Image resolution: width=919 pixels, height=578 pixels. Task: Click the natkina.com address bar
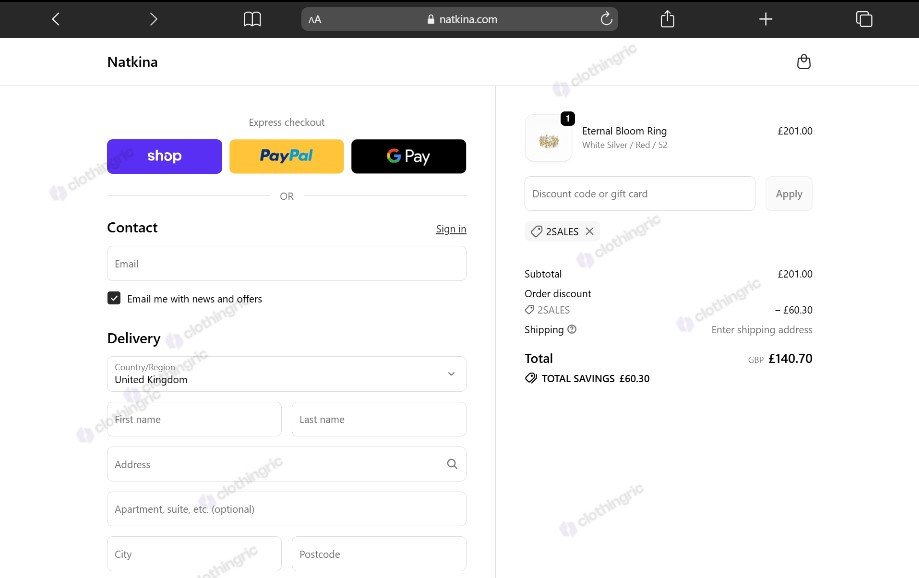[x=460, y=19]
